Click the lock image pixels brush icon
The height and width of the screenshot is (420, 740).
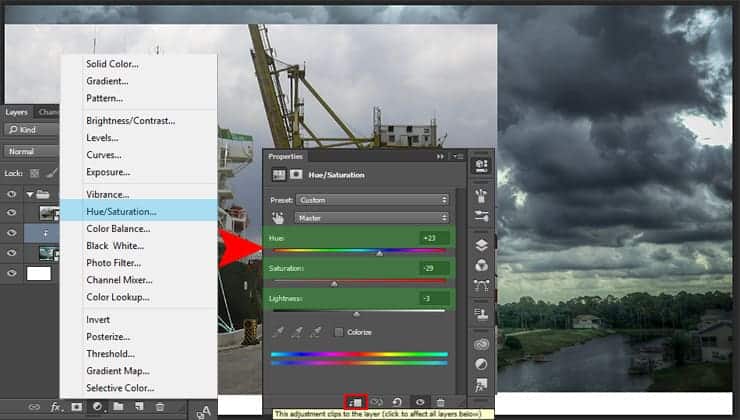(x=51, y=173)
